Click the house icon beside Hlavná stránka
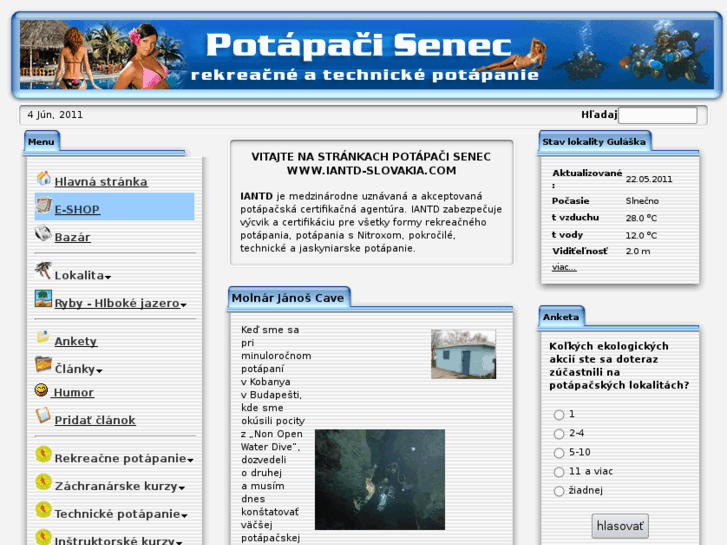Viewport: 727px width, 545px height. click(44, 178)
